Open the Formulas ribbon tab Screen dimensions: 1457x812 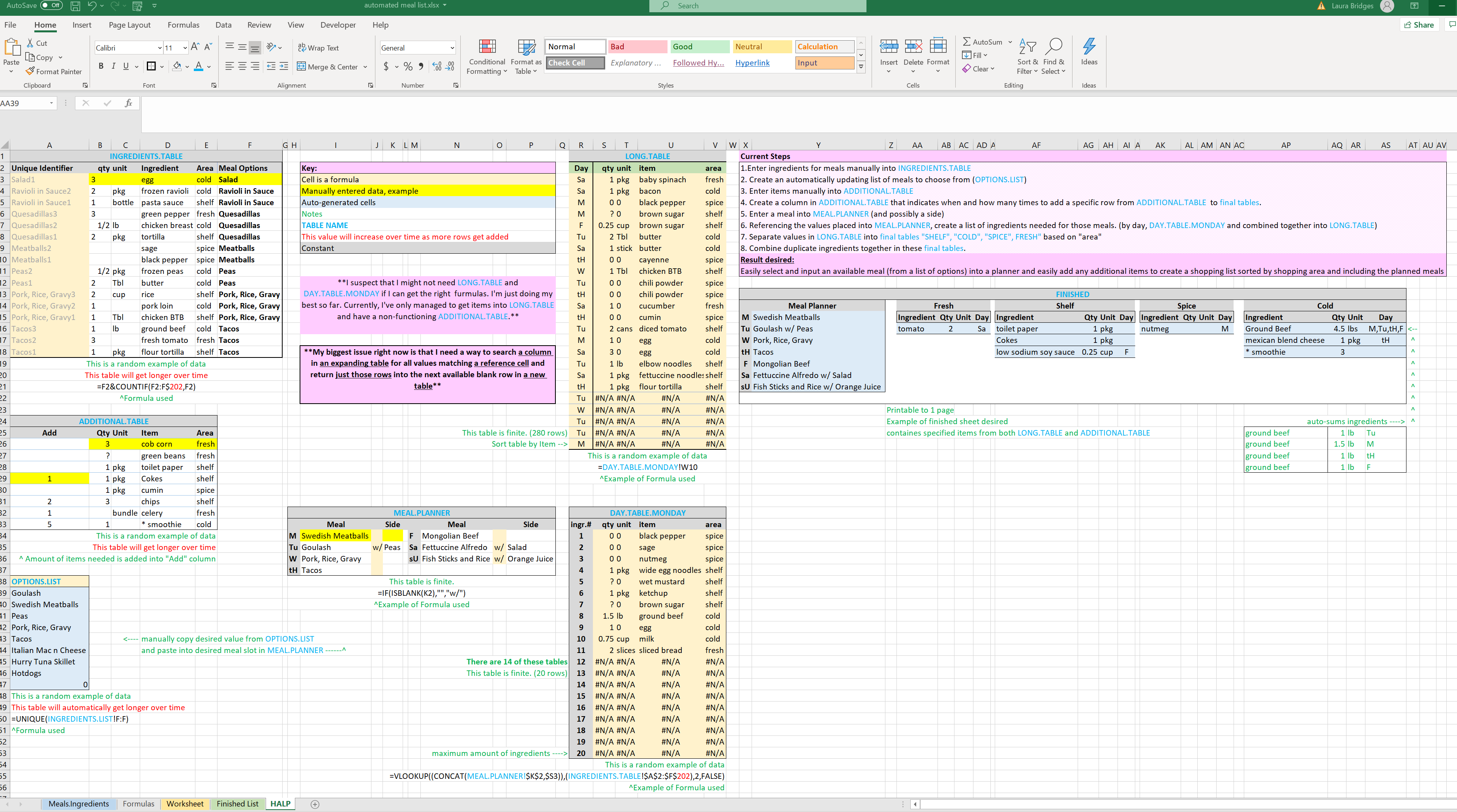183,25
